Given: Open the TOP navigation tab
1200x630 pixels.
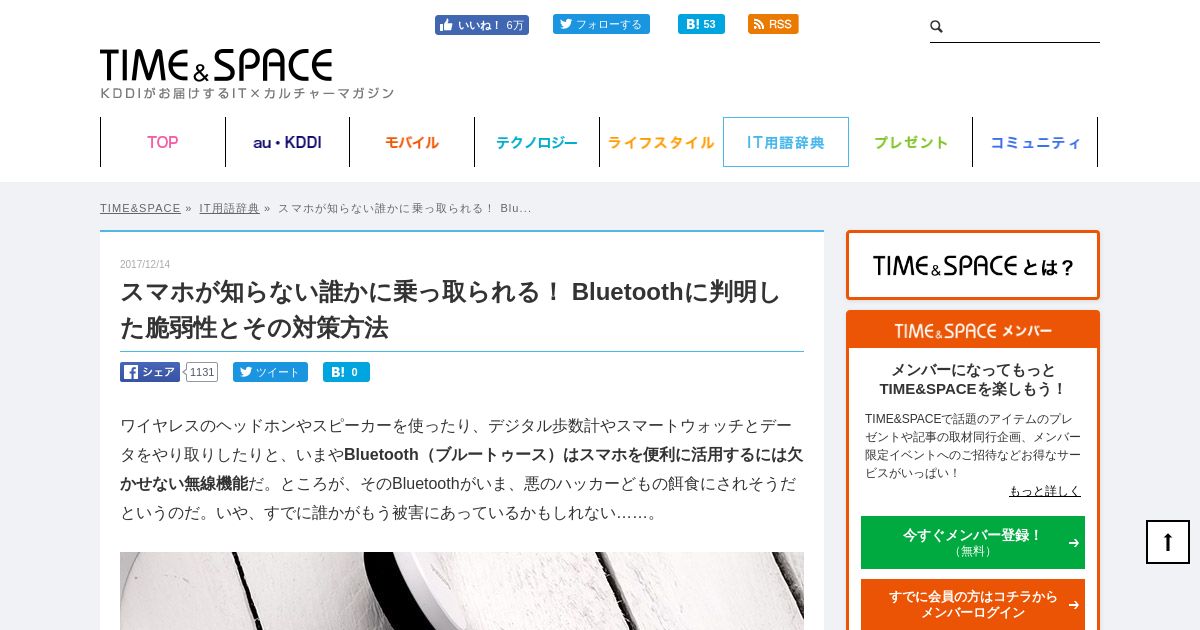Looking at the screenshot, I should (x=162, y=142).
